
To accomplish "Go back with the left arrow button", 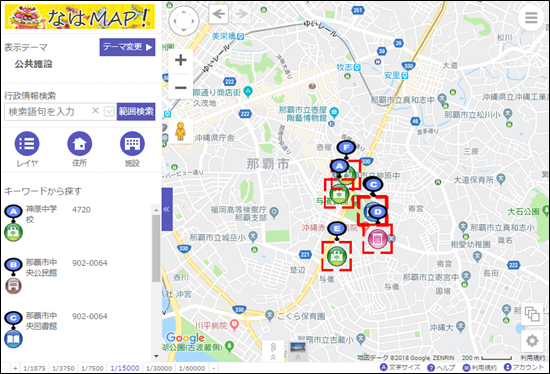I will click(219, 14).
